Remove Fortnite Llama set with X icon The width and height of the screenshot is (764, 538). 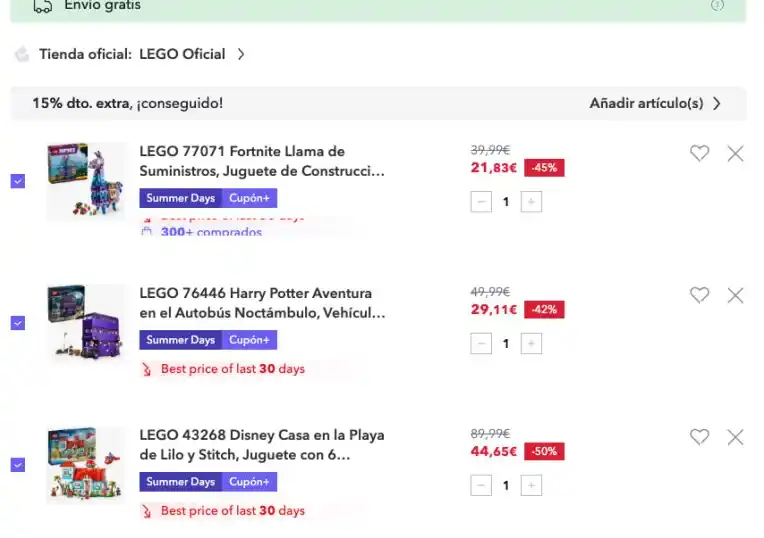[x=735, y=154]
